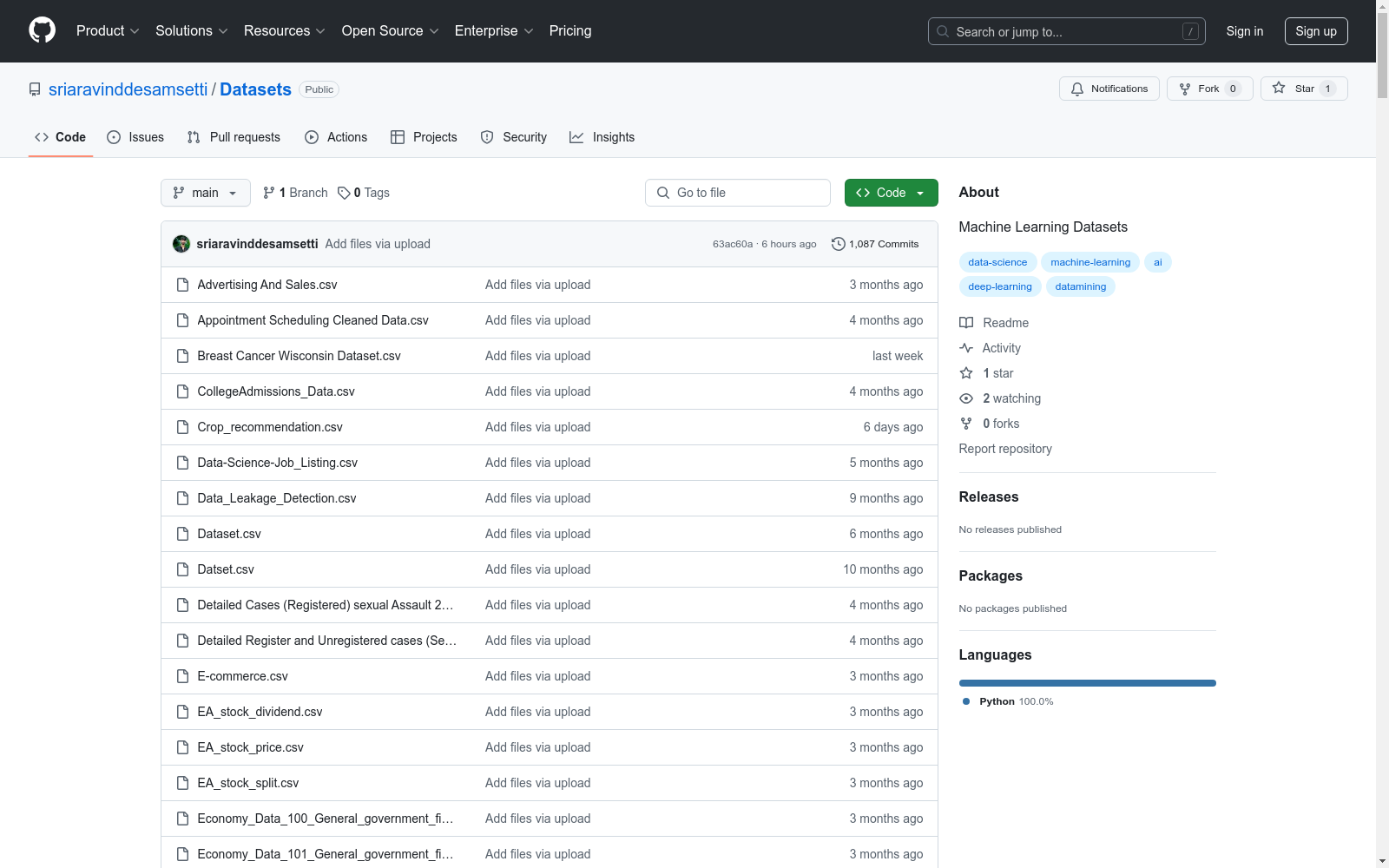Expand the Product menu
Viewport: 1389px width, 868px height.
pyautogui.click(x=108, y=31)
